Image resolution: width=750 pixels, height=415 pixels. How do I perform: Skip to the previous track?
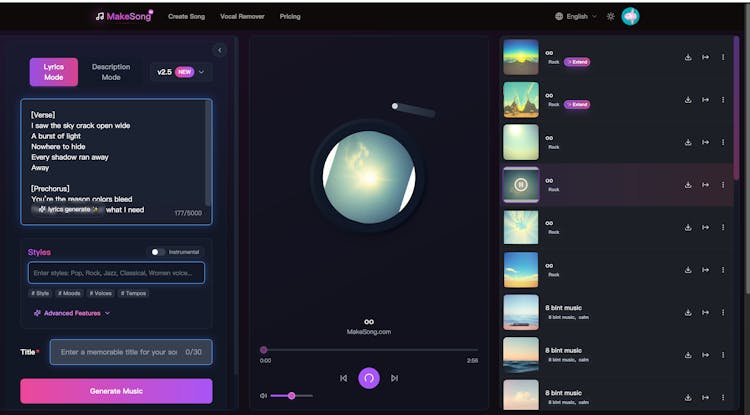[344, 378]
